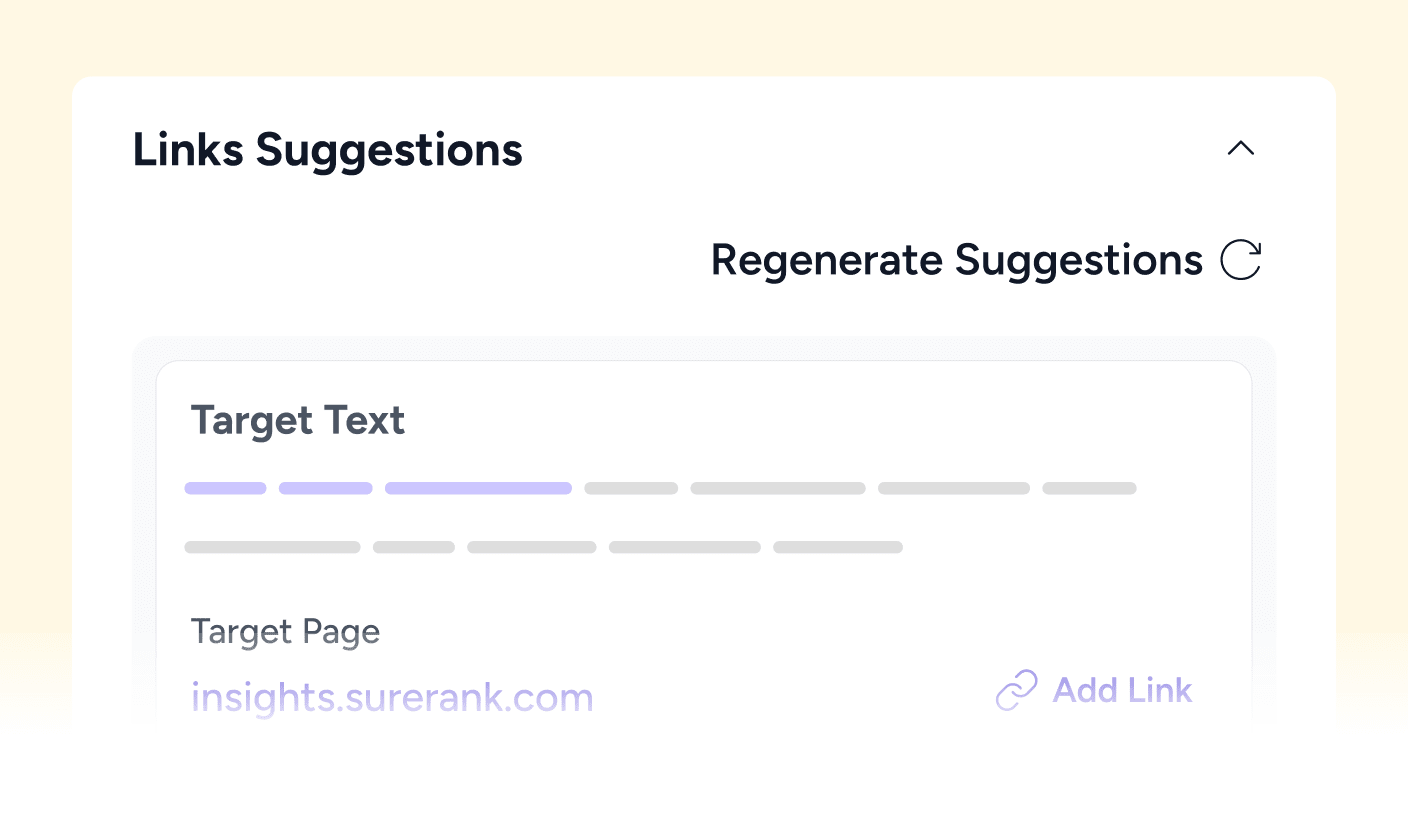1408x828 pixels.
Task: Select the Target Page label
Action: pyautogui.click(x=285, y=631)
